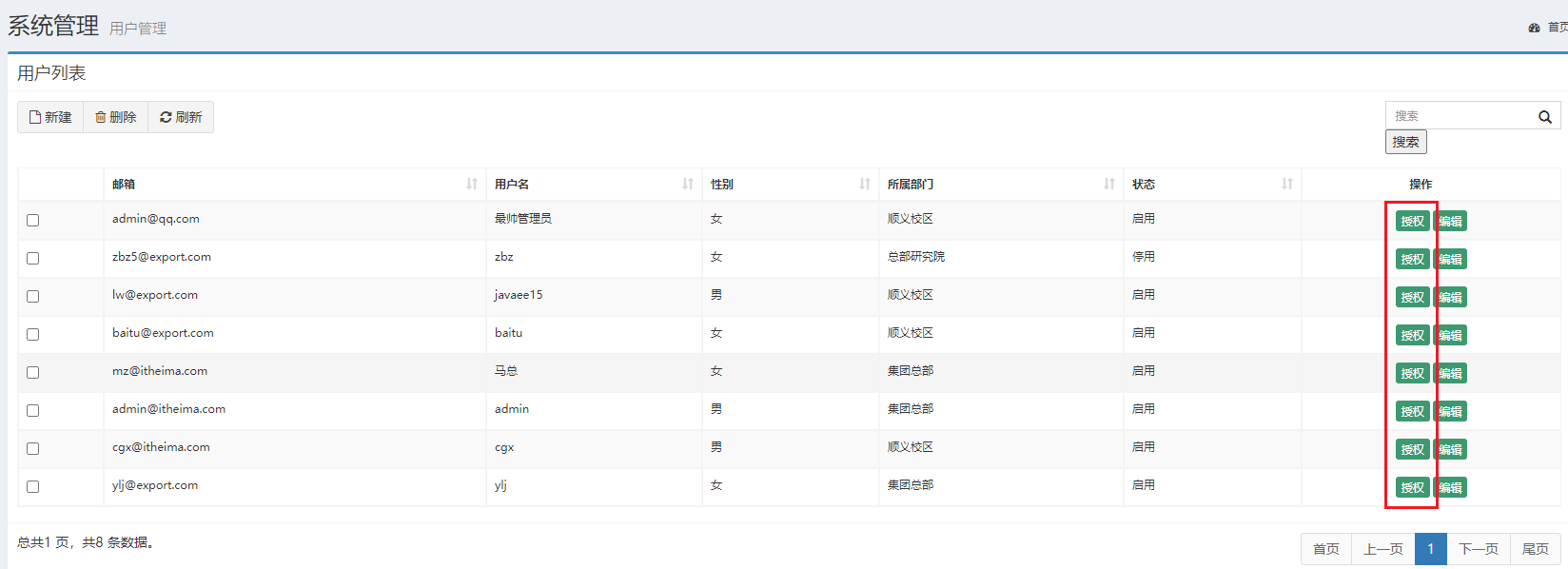The width and height of the screenshot is (1568, 569).
Task: Click the 删除 (delete) button
Action: click(116, 117)
